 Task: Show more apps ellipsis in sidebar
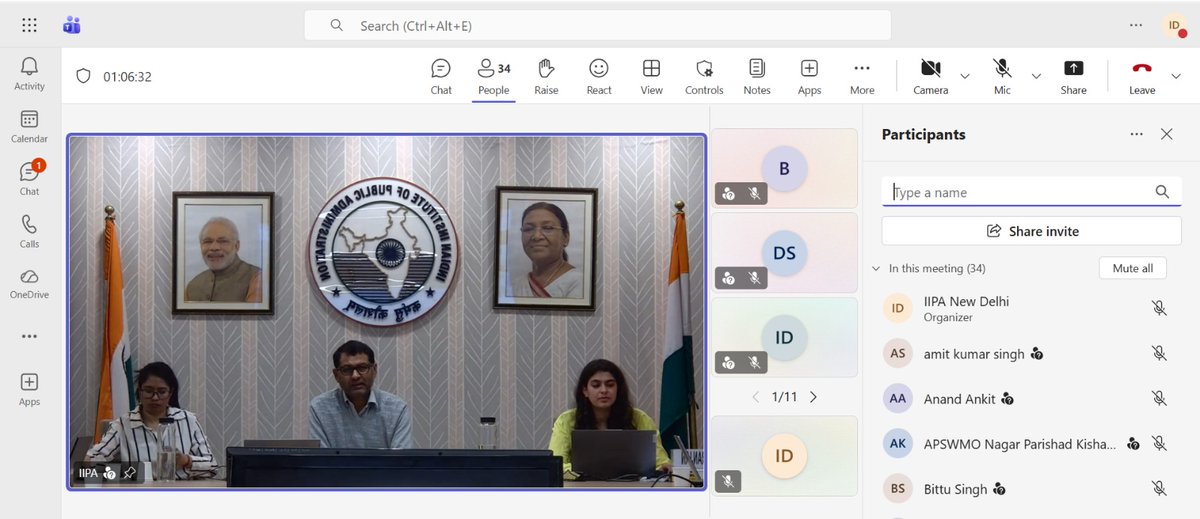tap(29, 337)
